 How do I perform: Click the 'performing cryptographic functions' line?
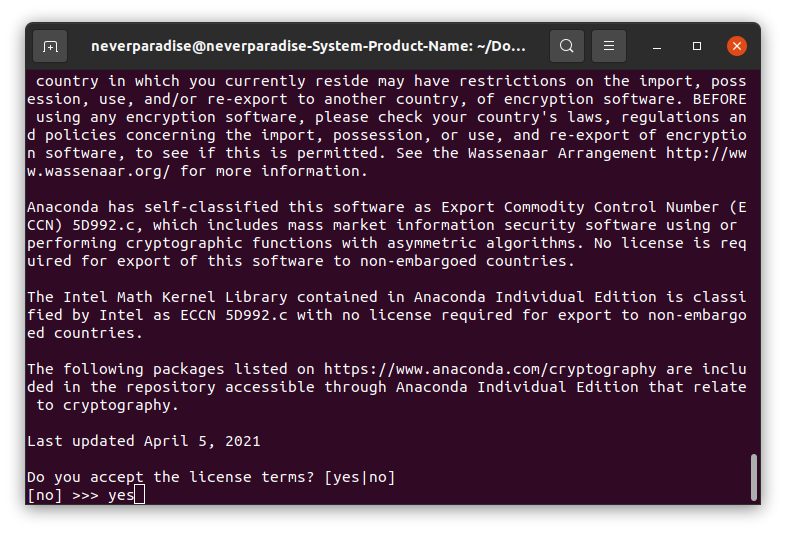click(386, 243)
